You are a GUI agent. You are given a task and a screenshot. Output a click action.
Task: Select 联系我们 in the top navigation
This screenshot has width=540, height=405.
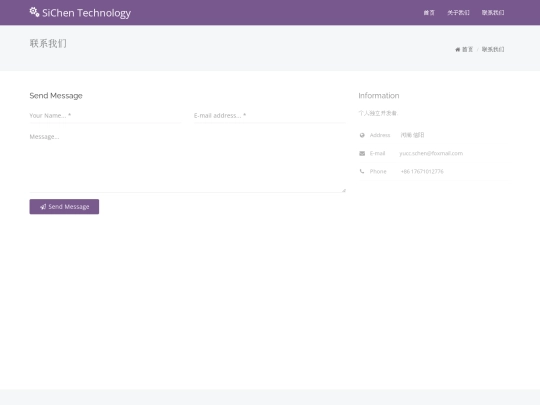(x=493, y=13)
